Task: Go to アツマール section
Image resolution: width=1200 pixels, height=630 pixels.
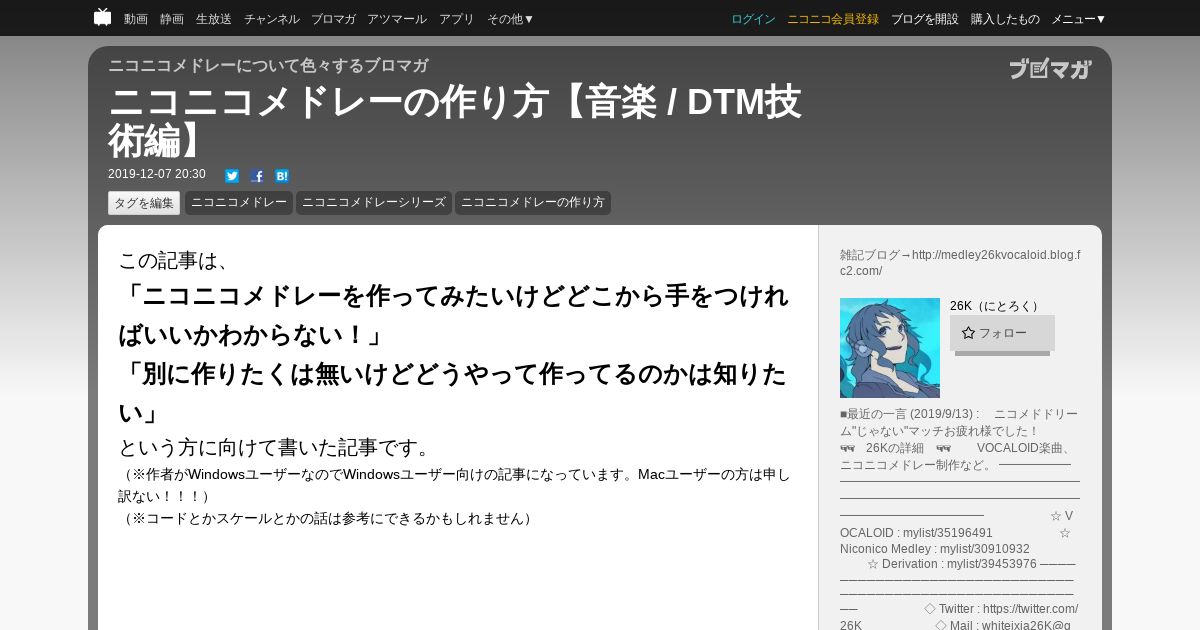Action: coord(397,19)
